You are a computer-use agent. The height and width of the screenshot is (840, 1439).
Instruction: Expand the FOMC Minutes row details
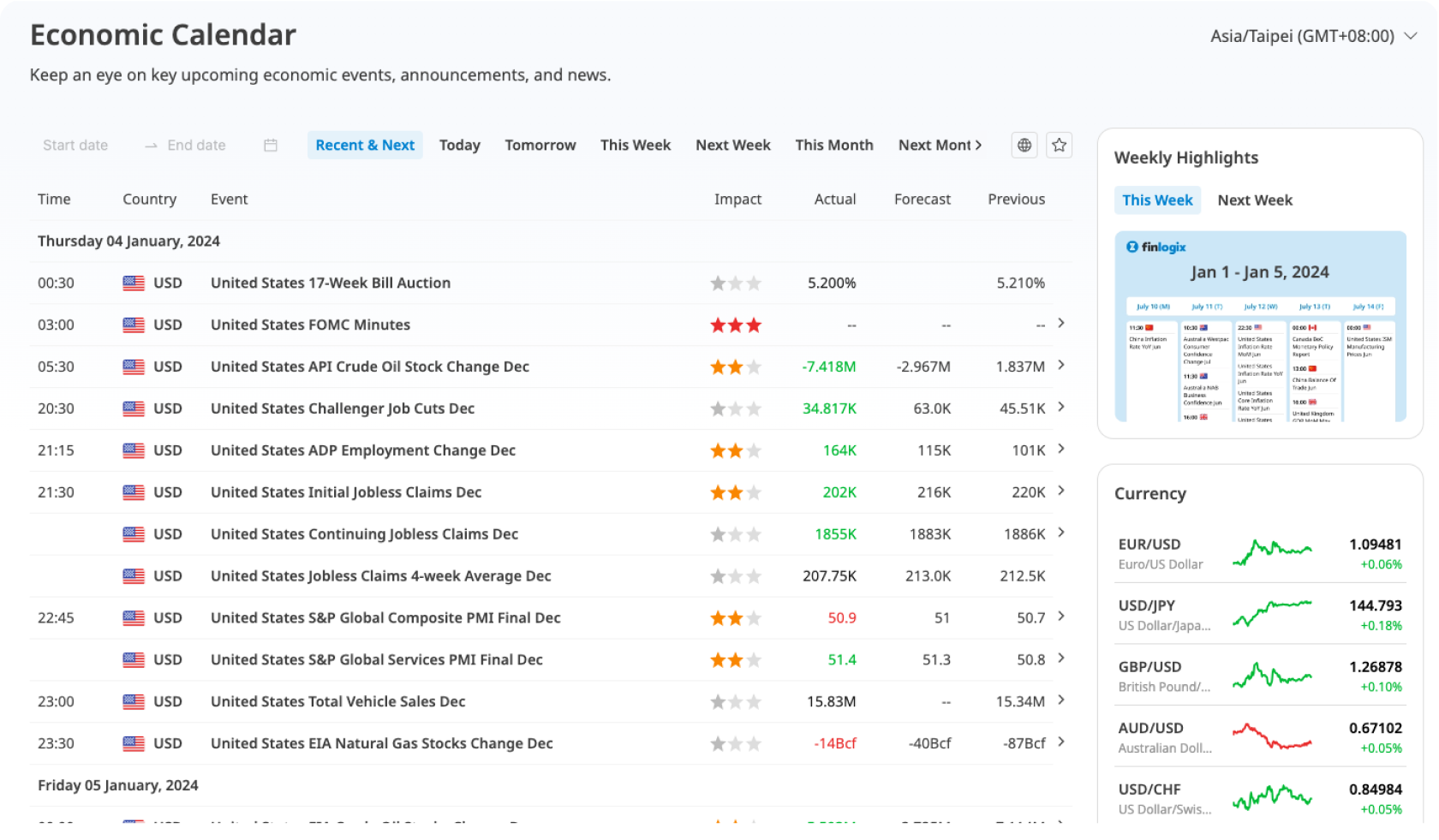click(1061, 324)
